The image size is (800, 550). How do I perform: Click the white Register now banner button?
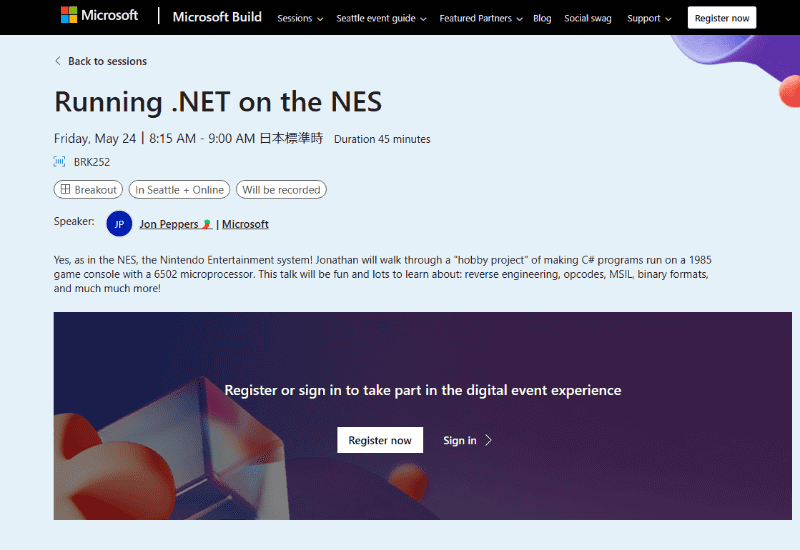tap(380, 440)
